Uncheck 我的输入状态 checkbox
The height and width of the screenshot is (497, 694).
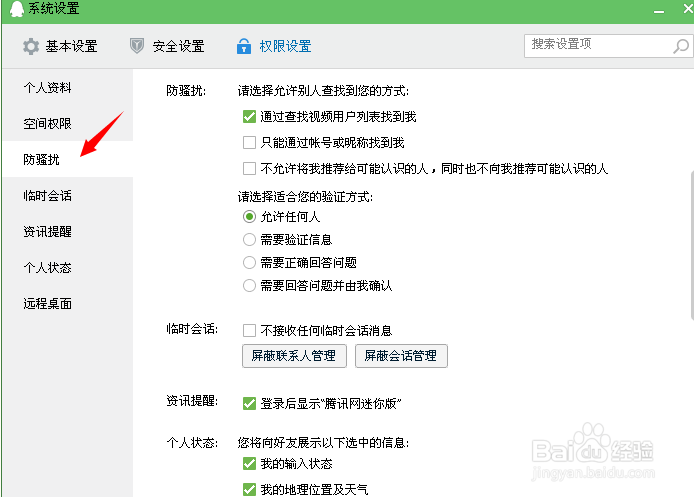pyautogui.click(x=249, y=464)
